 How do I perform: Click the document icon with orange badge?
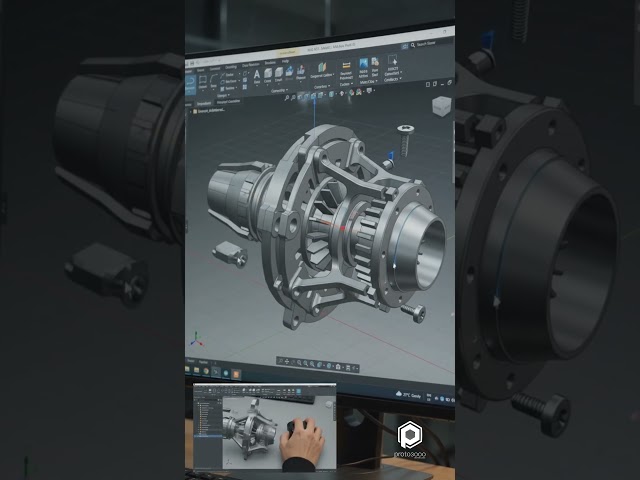375,62
